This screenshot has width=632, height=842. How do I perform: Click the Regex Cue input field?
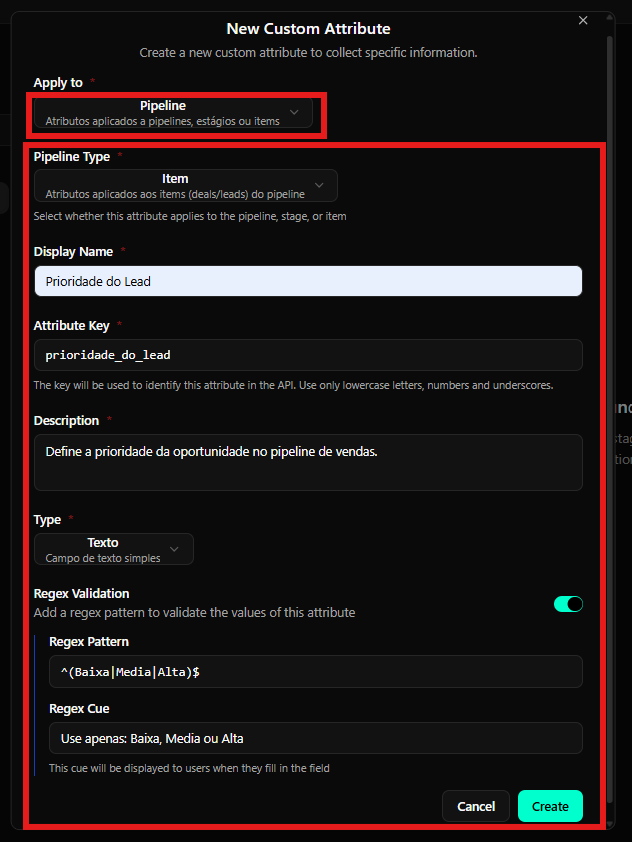[x=316, y=738]
